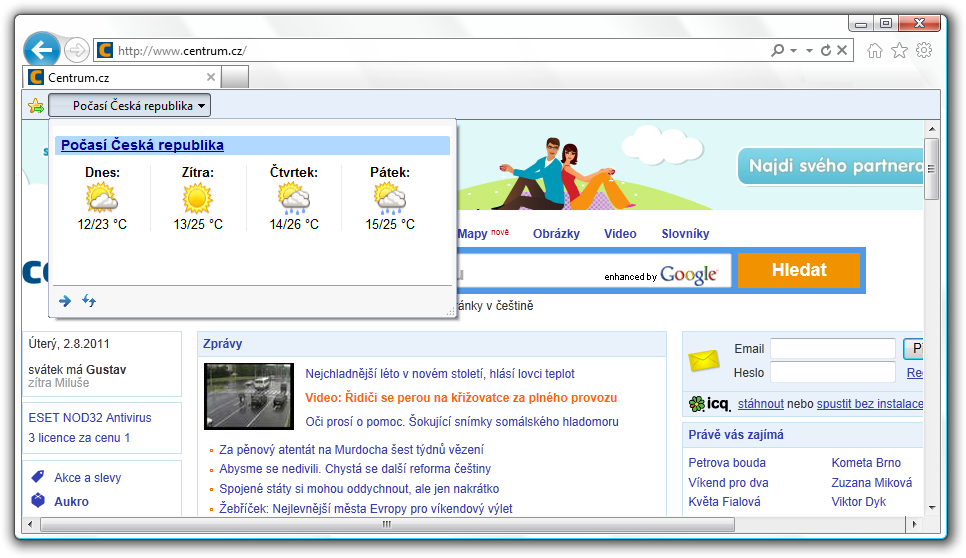This screenshot has height=558, width=966.
Task: Click the weather icon for Pátek
Action: (x=390, y=198)
